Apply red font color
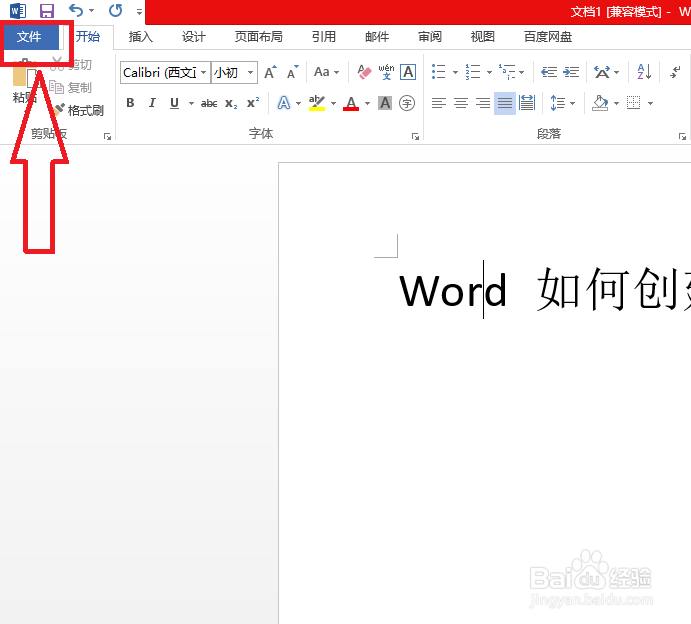Screen dimensions: 691x624 click(x=351, y=103)
